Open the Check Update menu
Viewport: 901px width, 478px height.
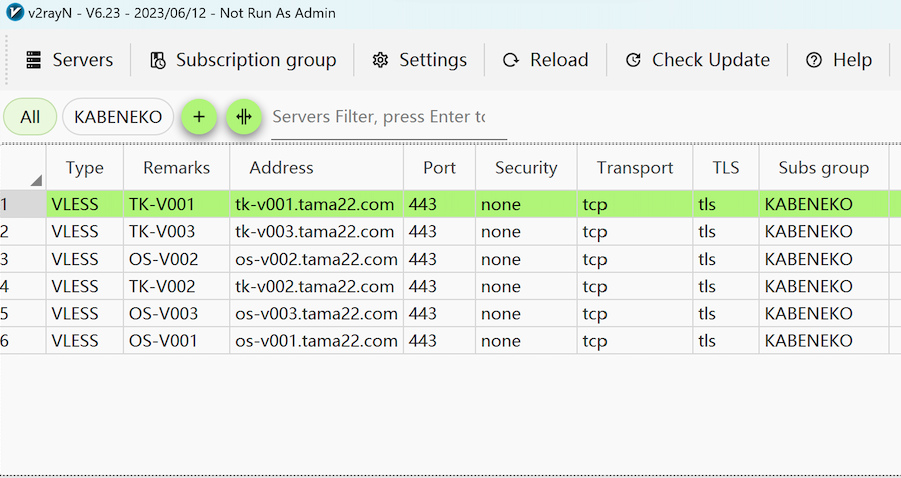click(x=697, y=60)
